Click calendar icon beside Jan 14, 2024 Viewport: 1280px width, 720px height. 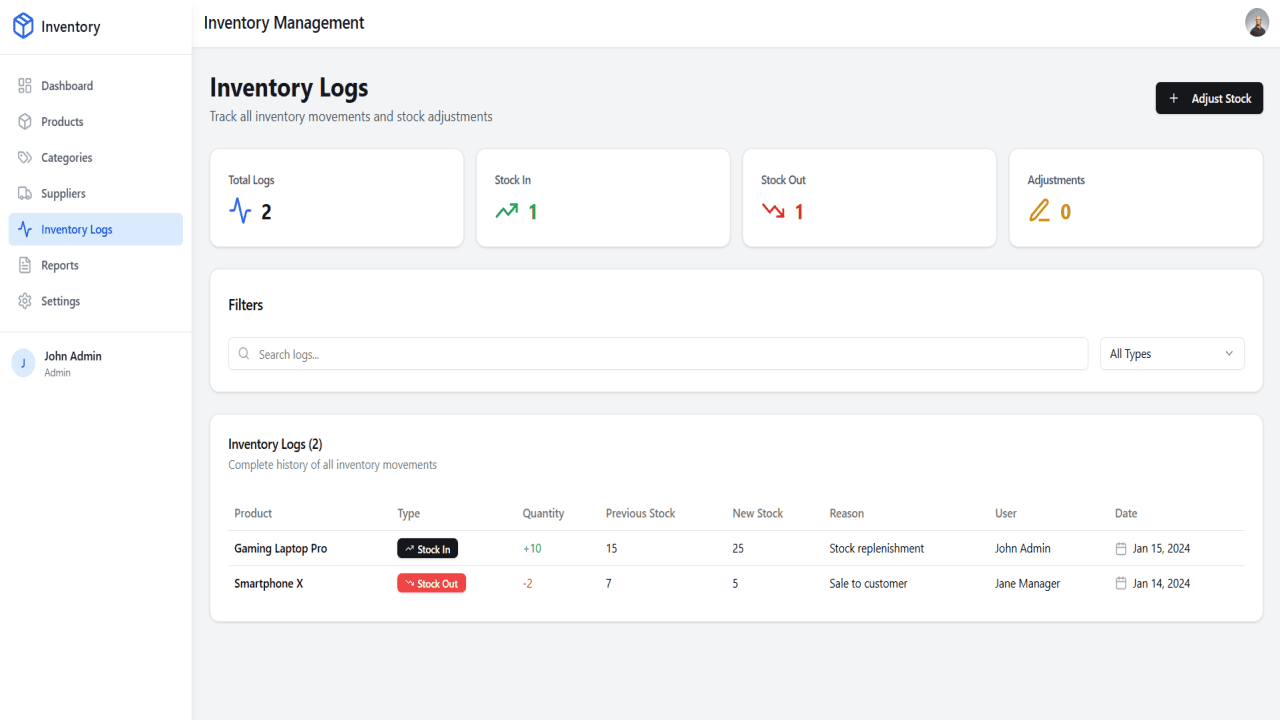click(1121, 583)
